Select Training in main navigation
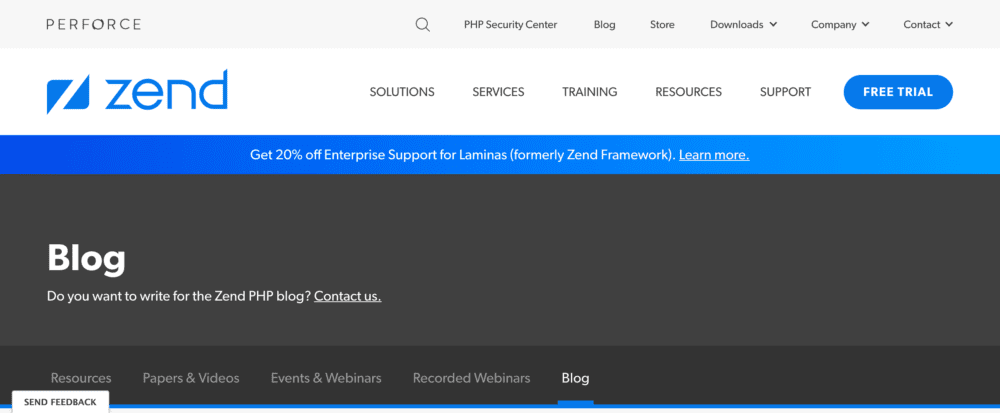The height and width of the screenshot is (413, 1000). pos(589,92)
